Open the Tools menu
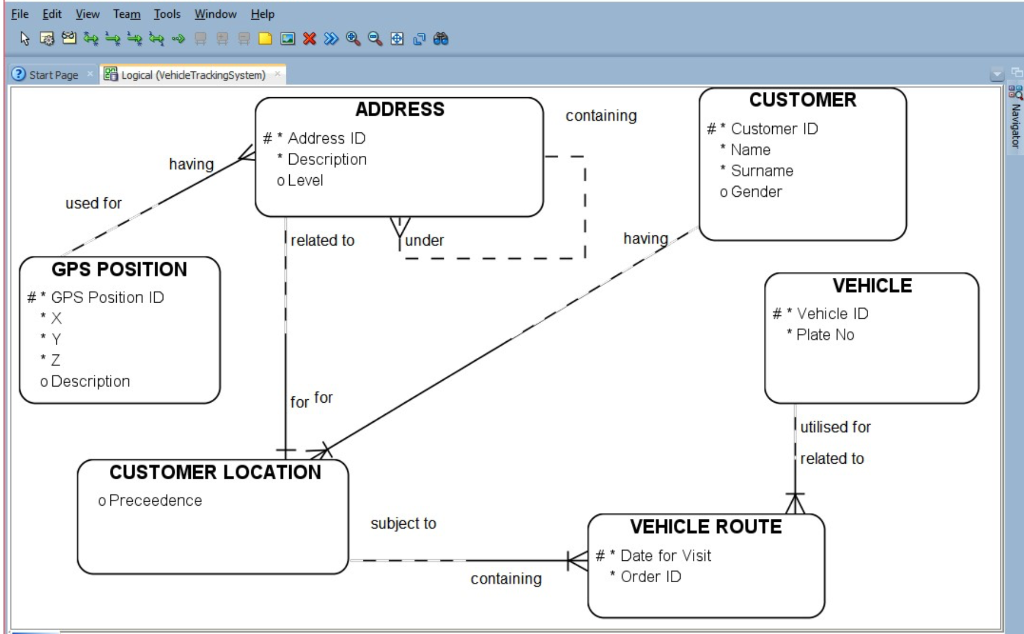 coord(166,14)
